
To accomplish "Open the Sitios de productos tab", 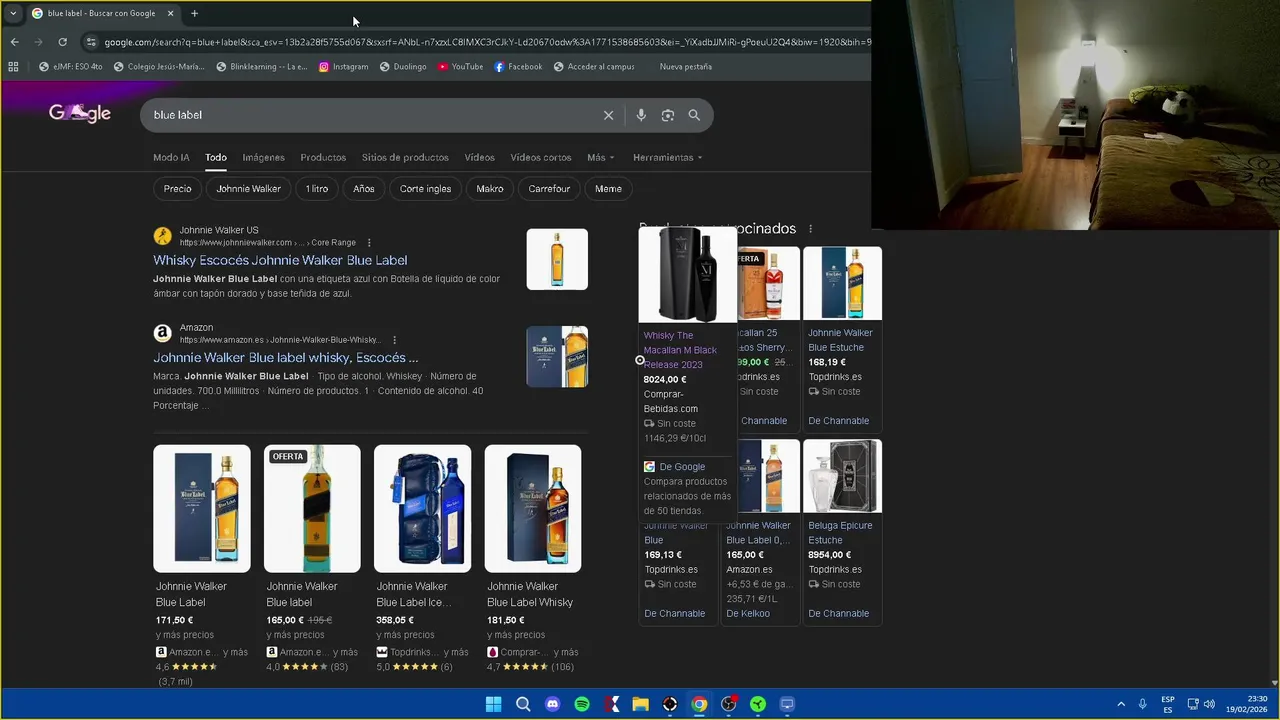I will 405,157.
